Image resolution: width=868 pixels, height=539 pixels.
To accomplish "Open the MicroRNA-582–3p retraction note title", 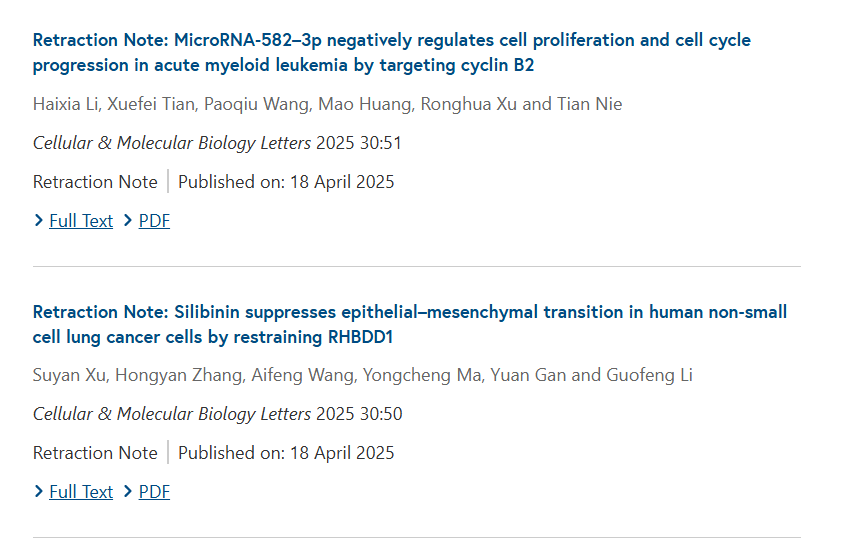I will click(391, 53).
